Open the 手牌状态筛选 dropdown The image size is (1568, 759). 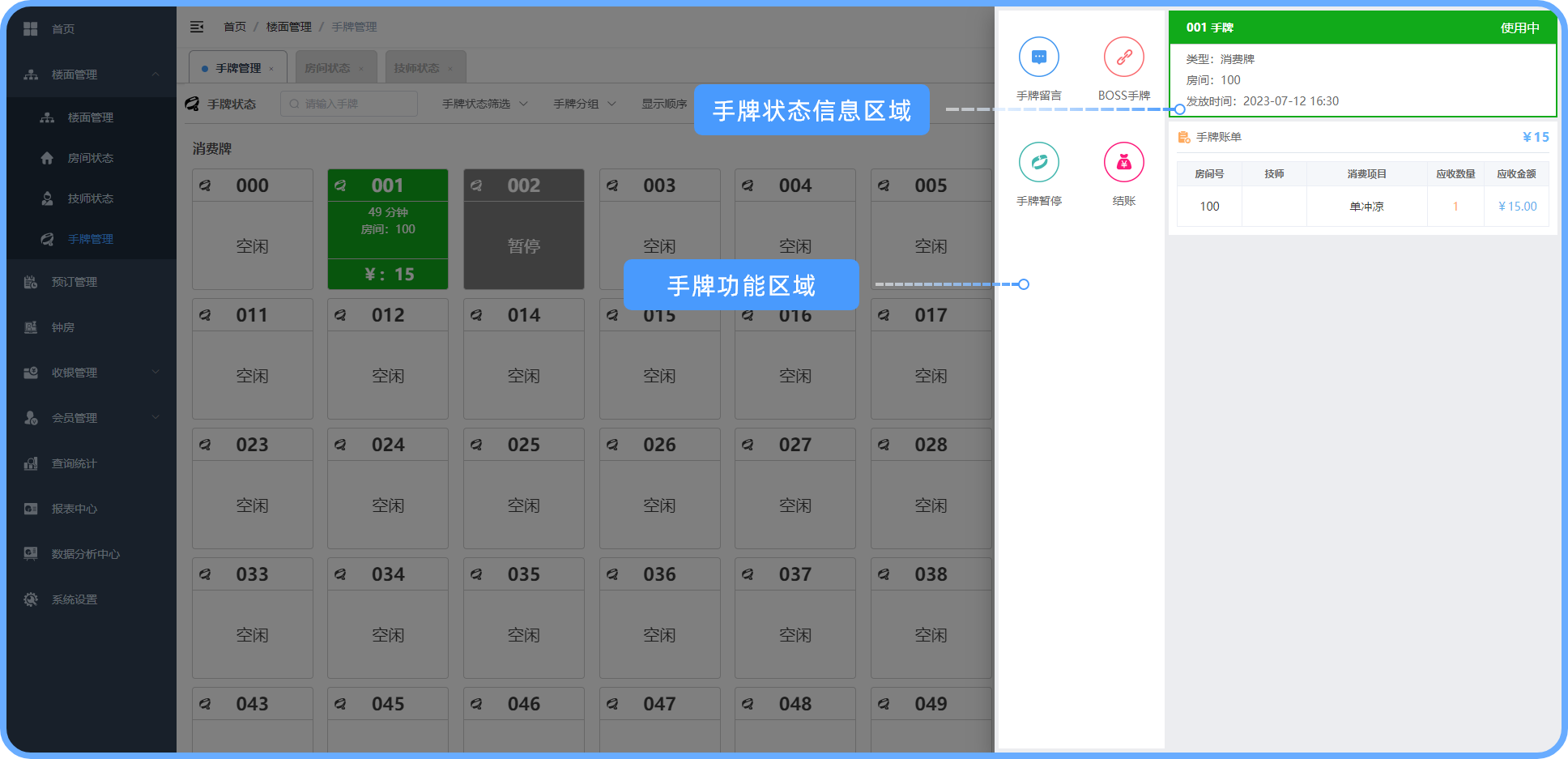(x=485, y=104)
